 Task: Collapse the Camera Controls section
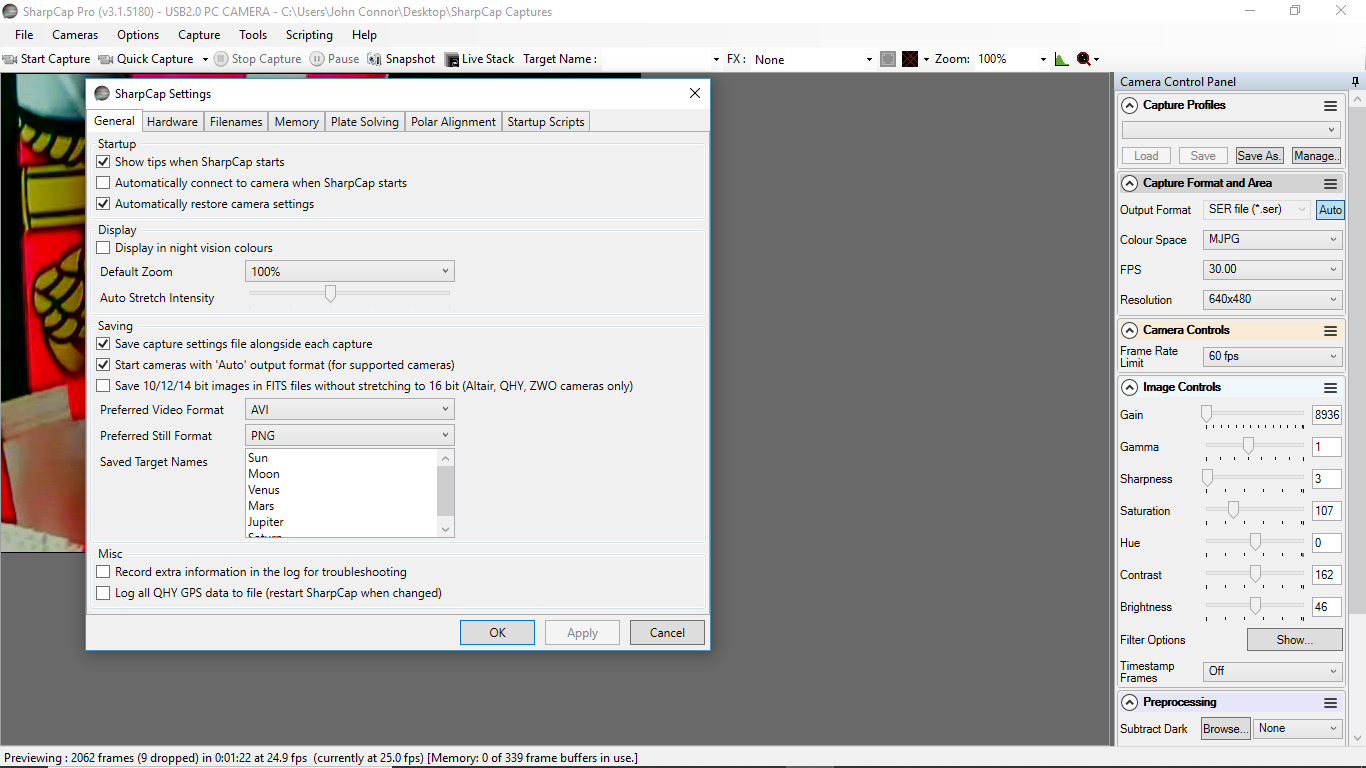coord(1130,330)
